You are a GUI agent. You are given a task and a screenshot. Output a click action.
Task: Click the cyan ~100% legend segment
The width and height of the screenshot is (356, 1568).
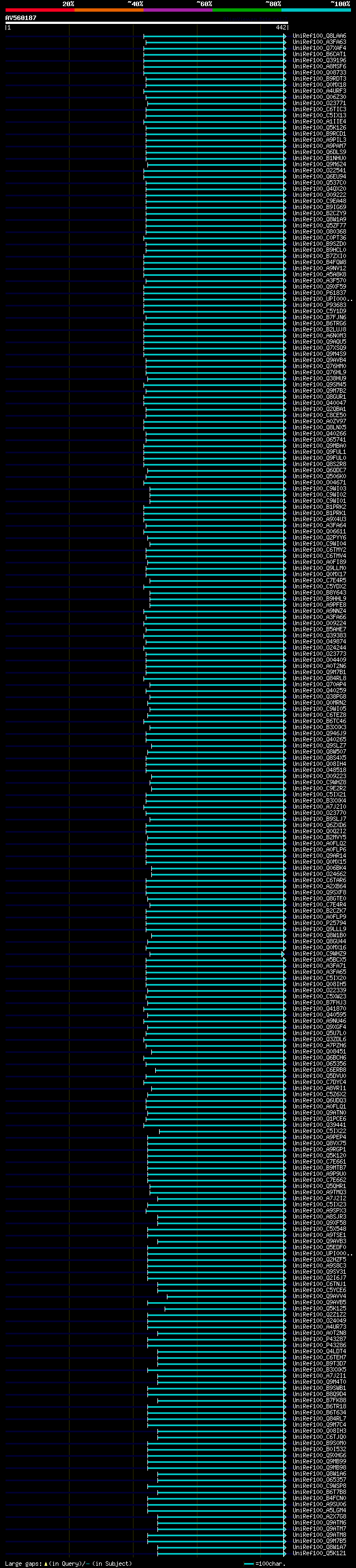coord(317,10)
